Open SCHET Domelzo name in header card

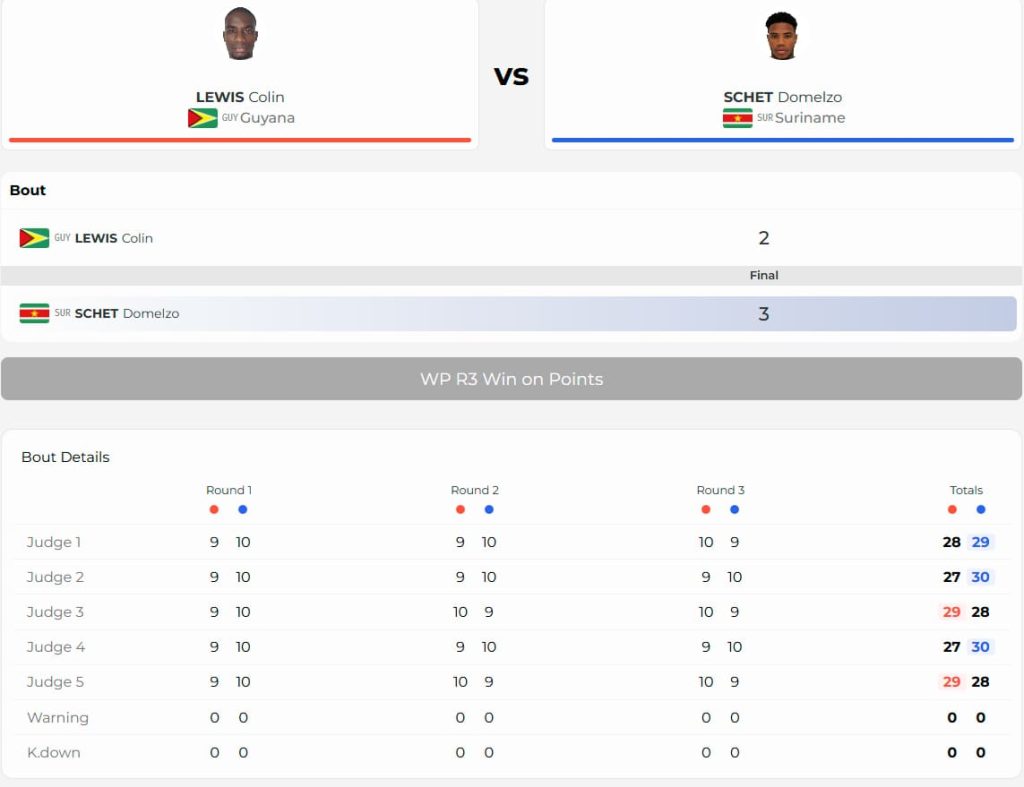pos(782,97)
